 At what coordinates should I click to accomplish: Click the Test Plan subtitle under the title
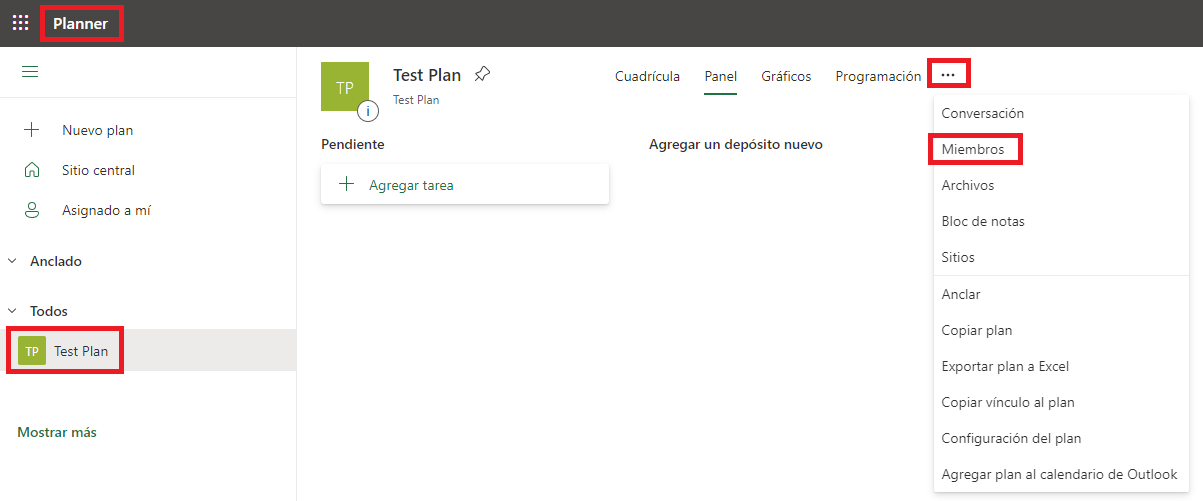416,100
